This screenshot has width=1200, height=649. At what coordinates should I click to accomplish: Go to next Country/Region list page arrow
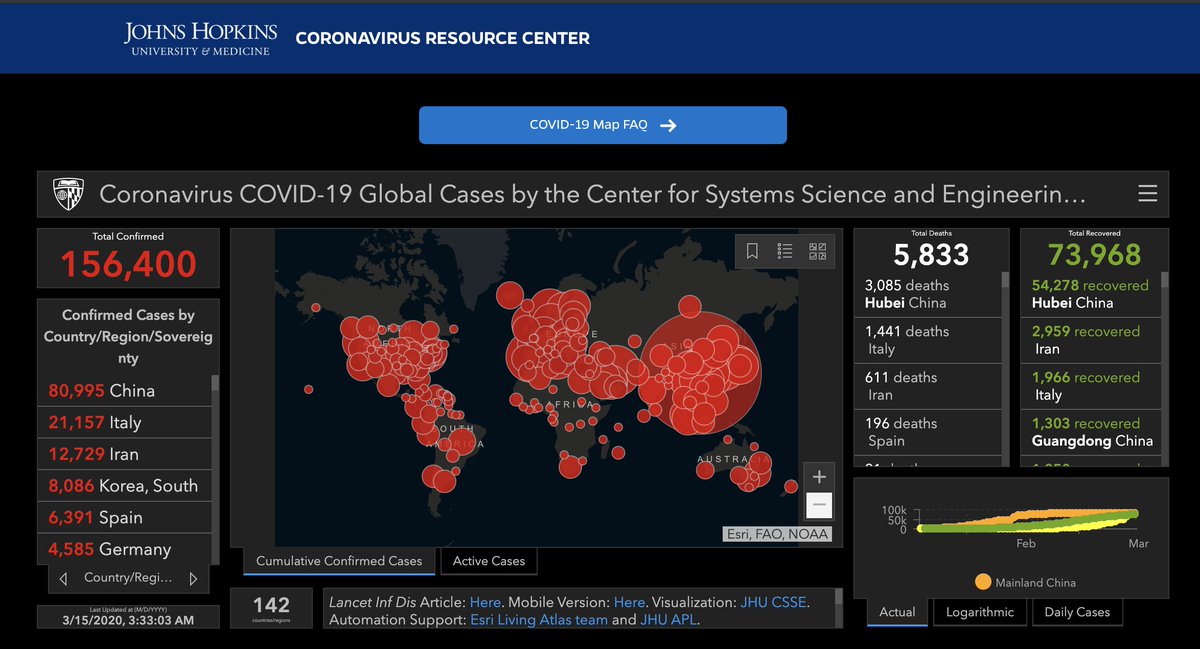tap(193, 578)
